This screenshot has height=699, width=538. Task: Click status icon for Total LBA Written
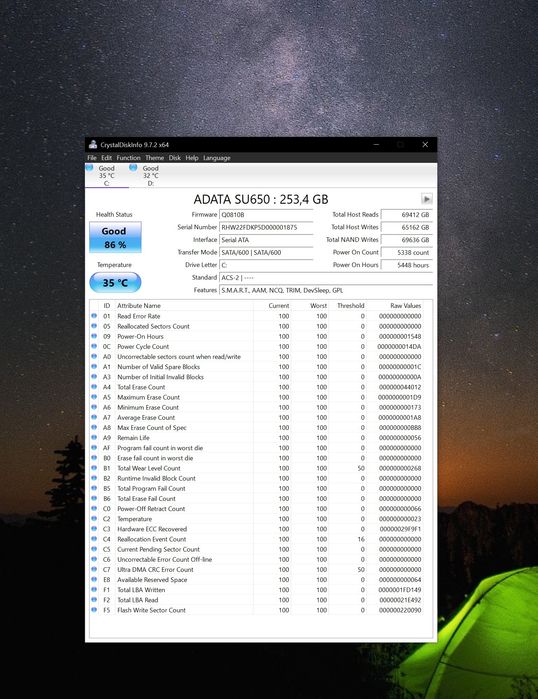(x=94, y=590)
